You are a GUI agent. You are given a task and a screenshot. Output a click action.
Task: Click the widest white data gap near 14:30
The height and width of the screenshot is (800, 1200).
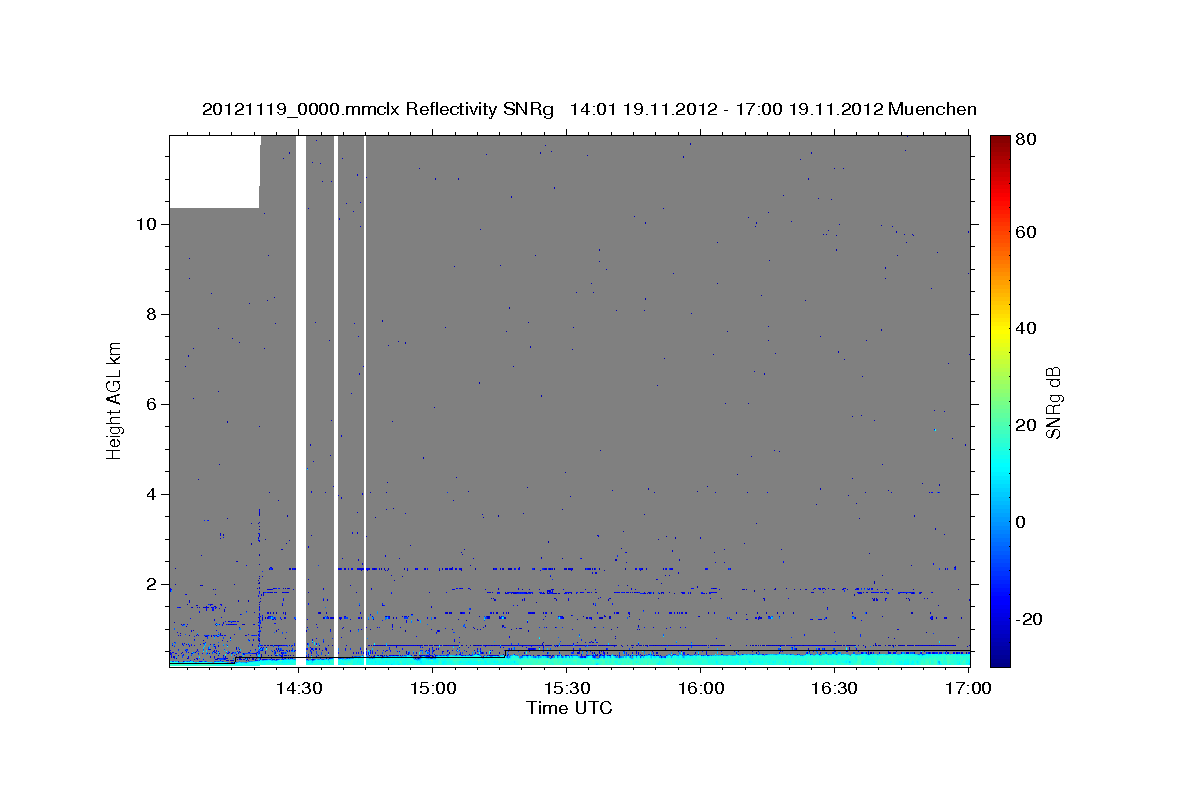point(300,400)
